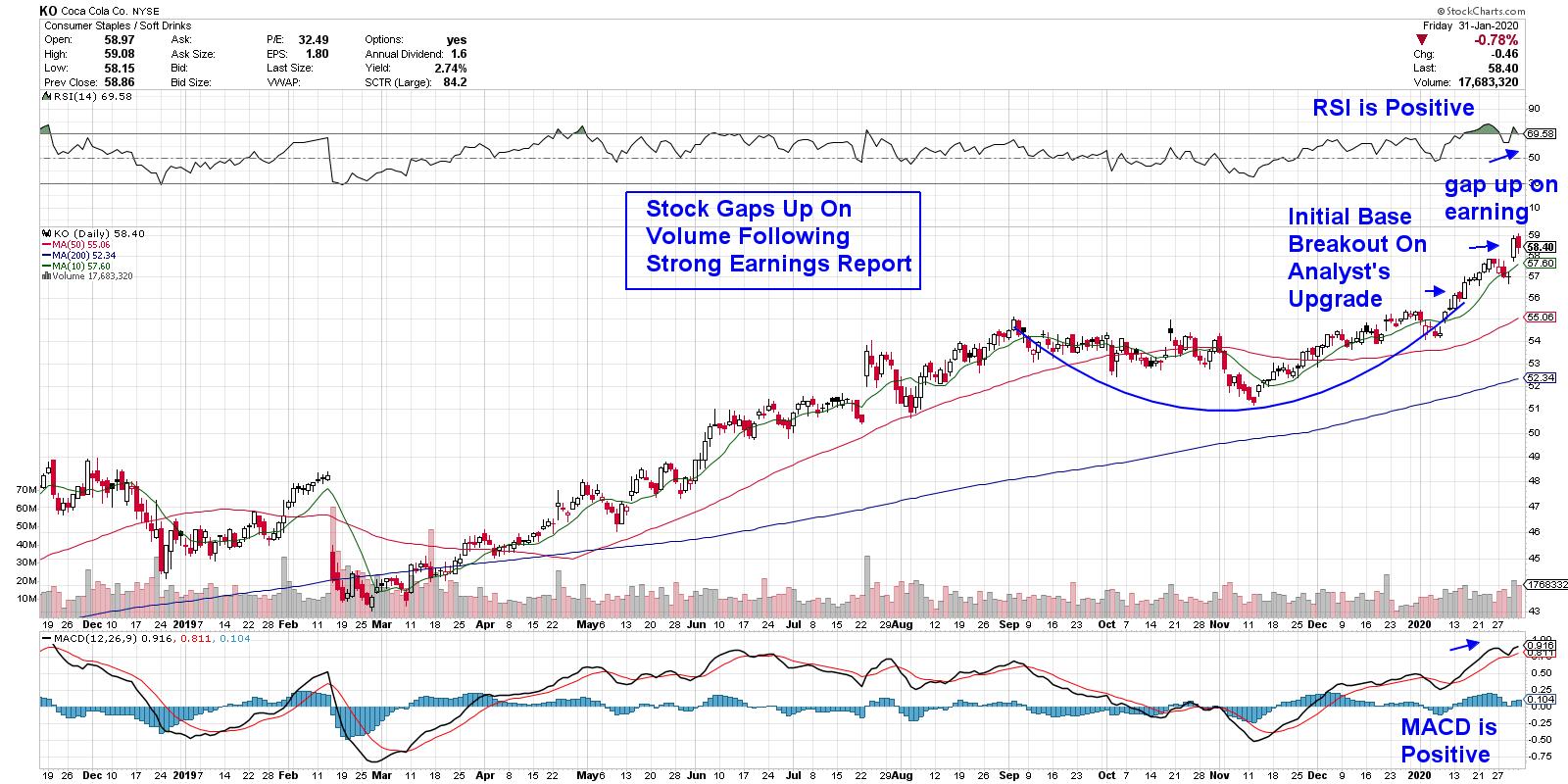Viewport: 1568px width, 784px height.
Task: Click the P/E value 32.49
Action: (x=315, y=40)
